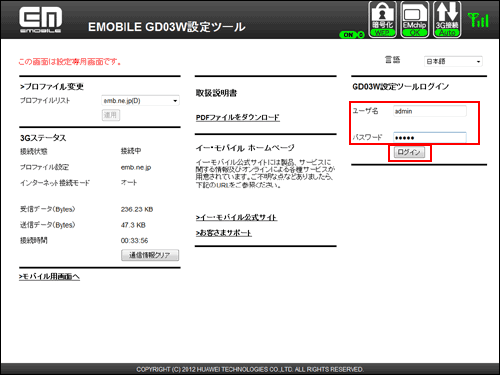Open the お客さまサポート link
Screen dimensions: 500x375
click(224, 233)
